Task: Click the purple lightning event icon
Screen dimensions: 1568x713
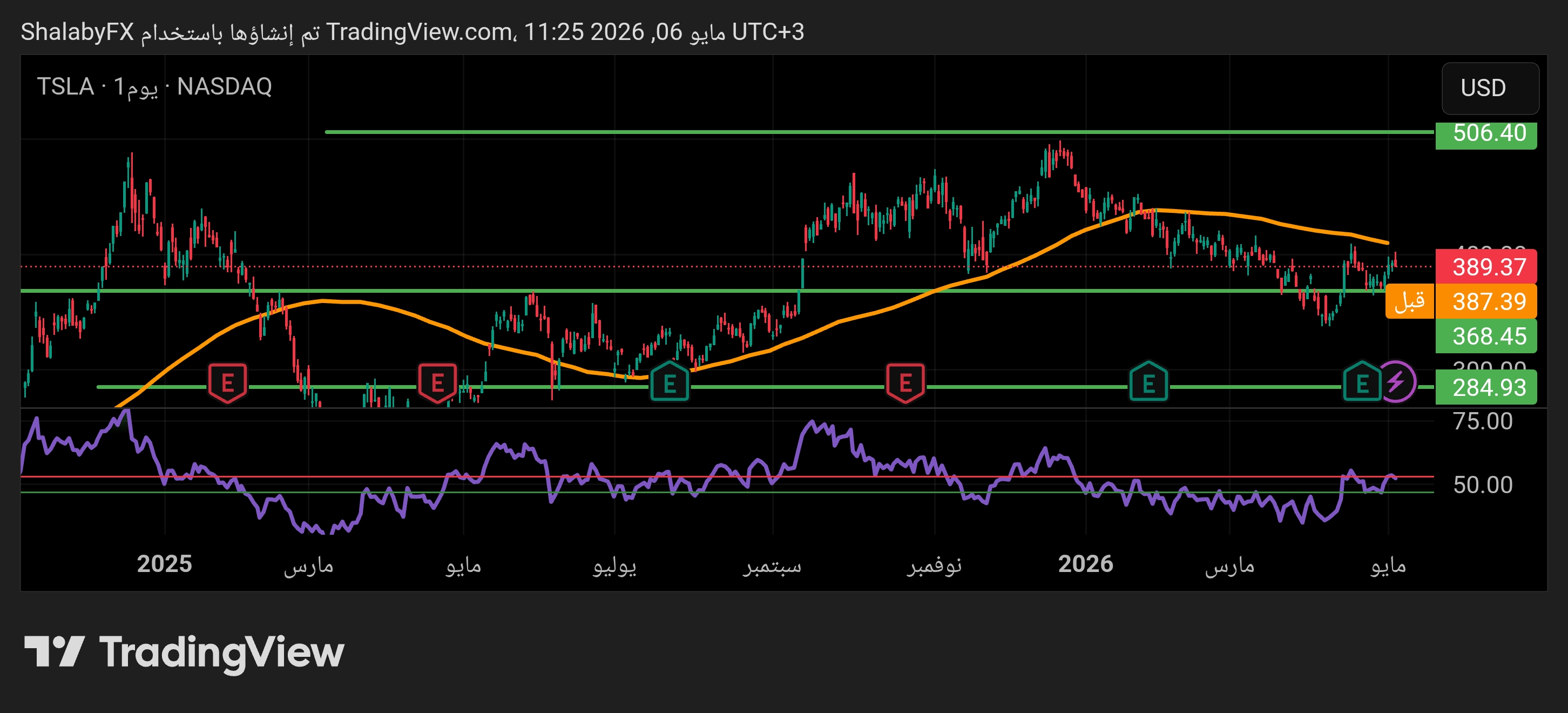Action: click(x=1396, y=382)
